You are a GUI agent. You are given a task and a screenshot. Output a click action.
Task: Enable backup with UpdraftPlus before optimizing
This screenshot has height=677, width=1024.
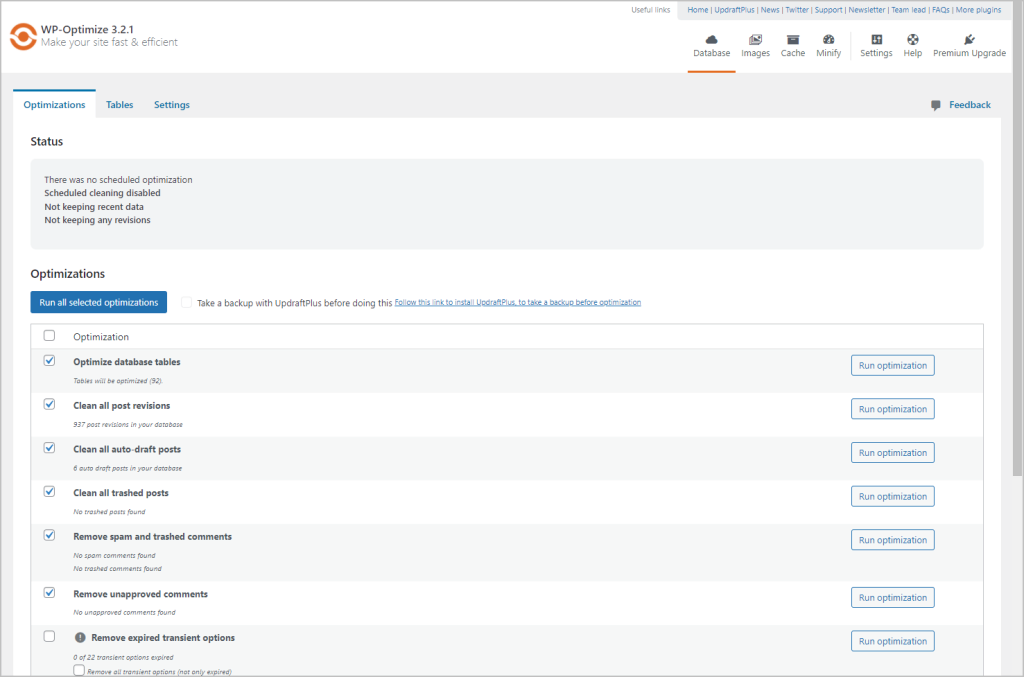186,301
